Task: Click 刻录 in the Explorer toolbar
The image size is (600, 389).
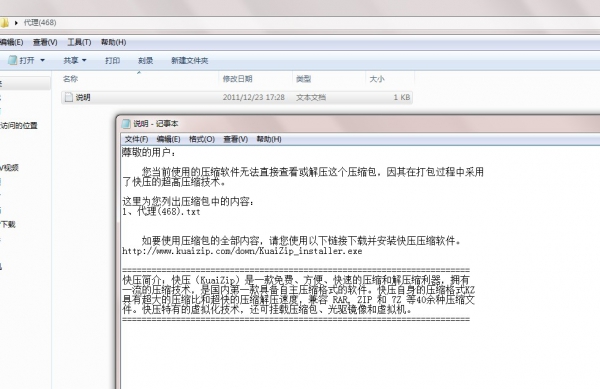Action: coord(145,60)
